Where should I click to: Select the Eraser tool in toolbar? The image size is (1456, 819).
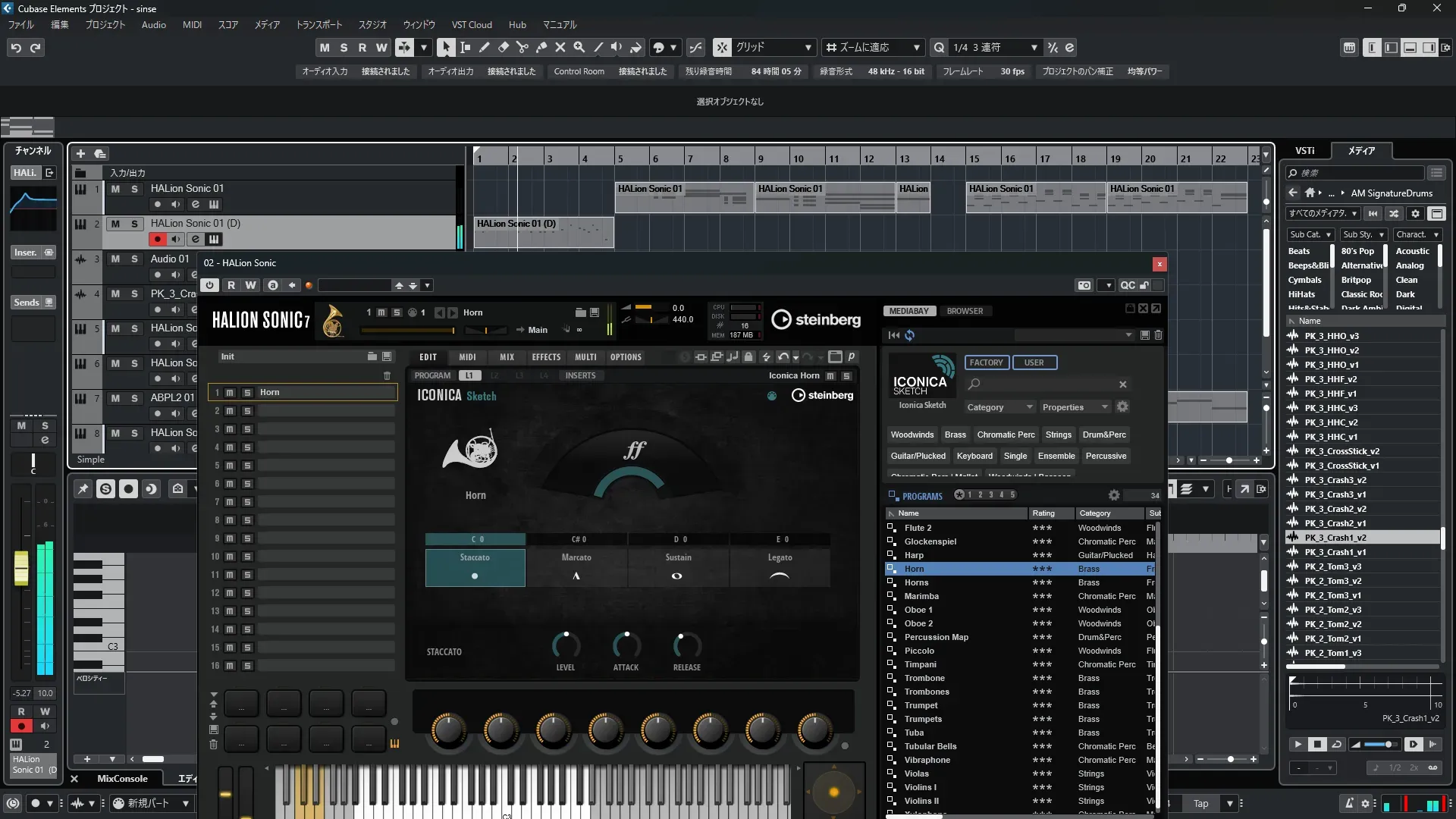tap(504, 48)
